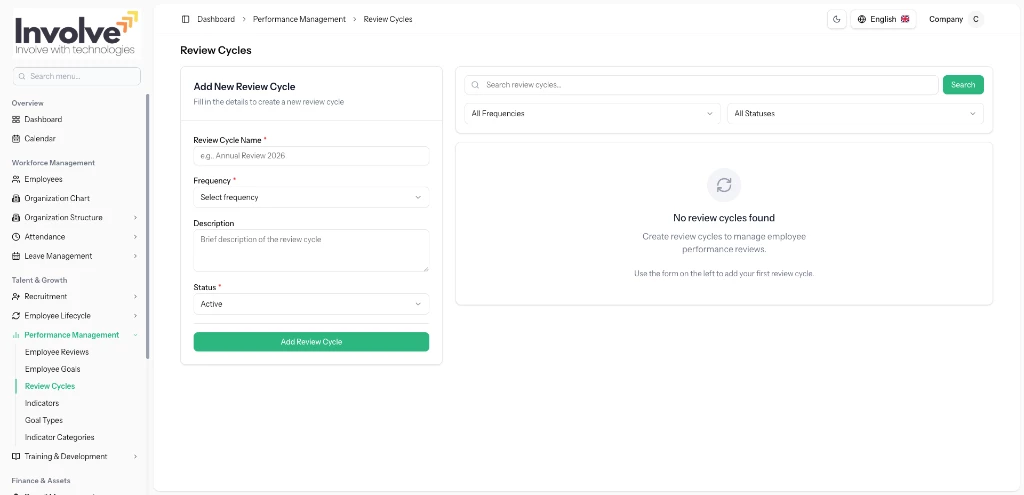Expand Leave Management submenu chevron
The image size is (1024, 495).
(135, 256)
